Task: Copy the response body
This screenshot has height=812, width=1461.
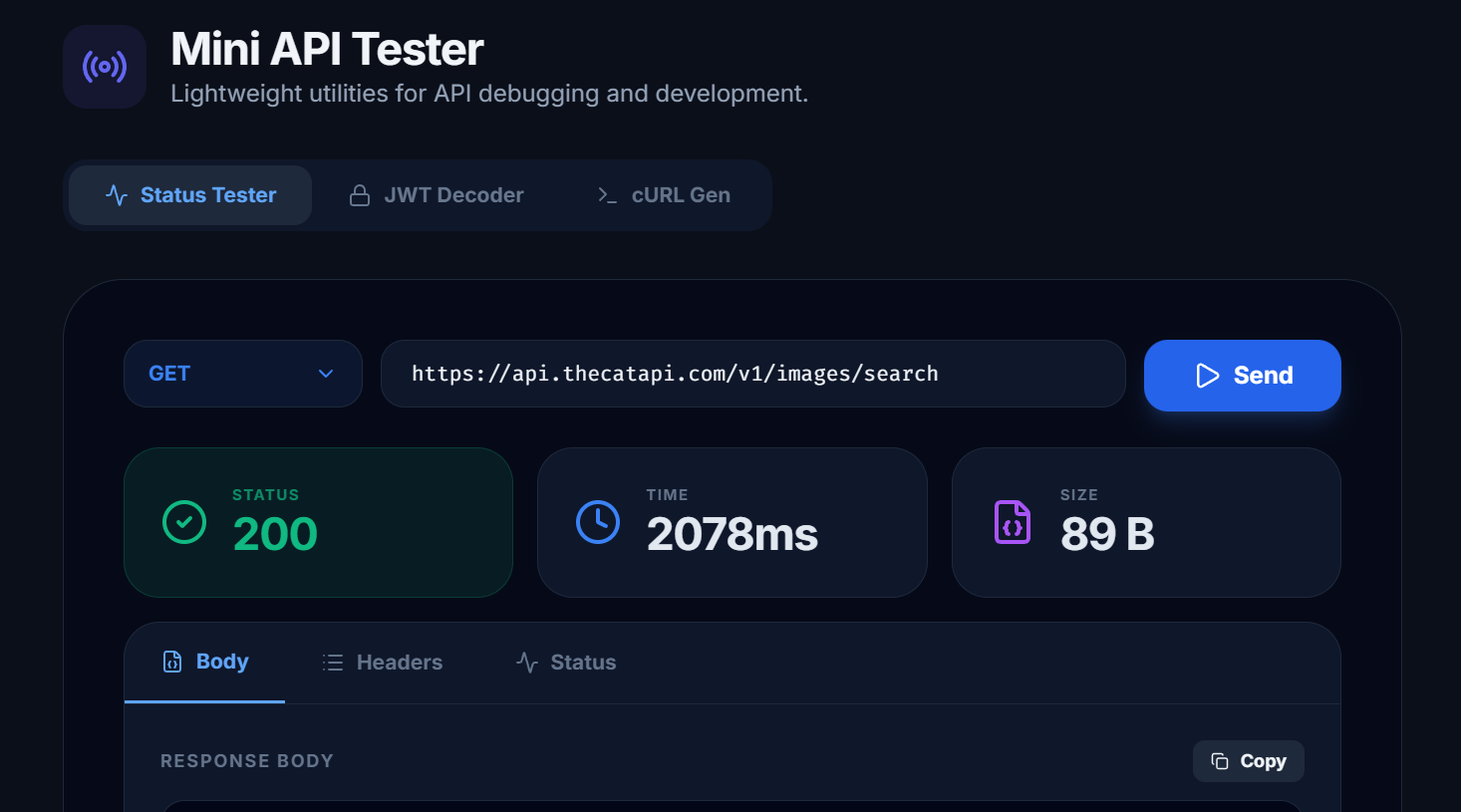Action: [x=1249, y=761]
